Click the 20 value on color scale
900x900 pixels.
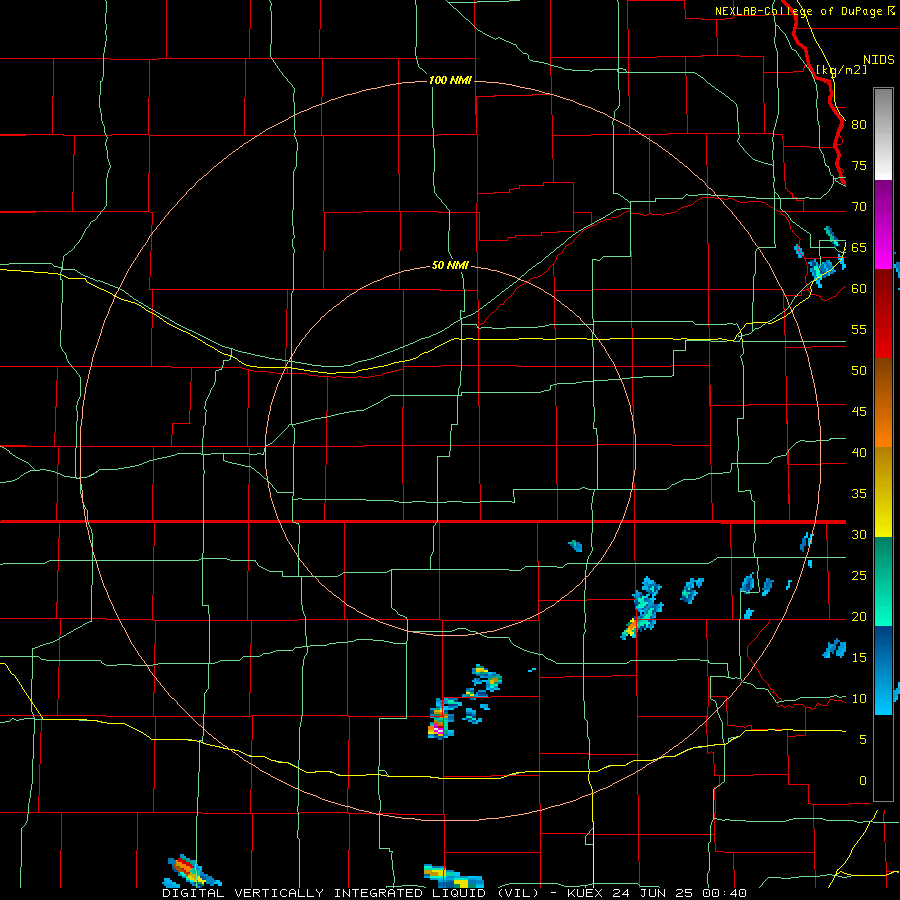859,617
